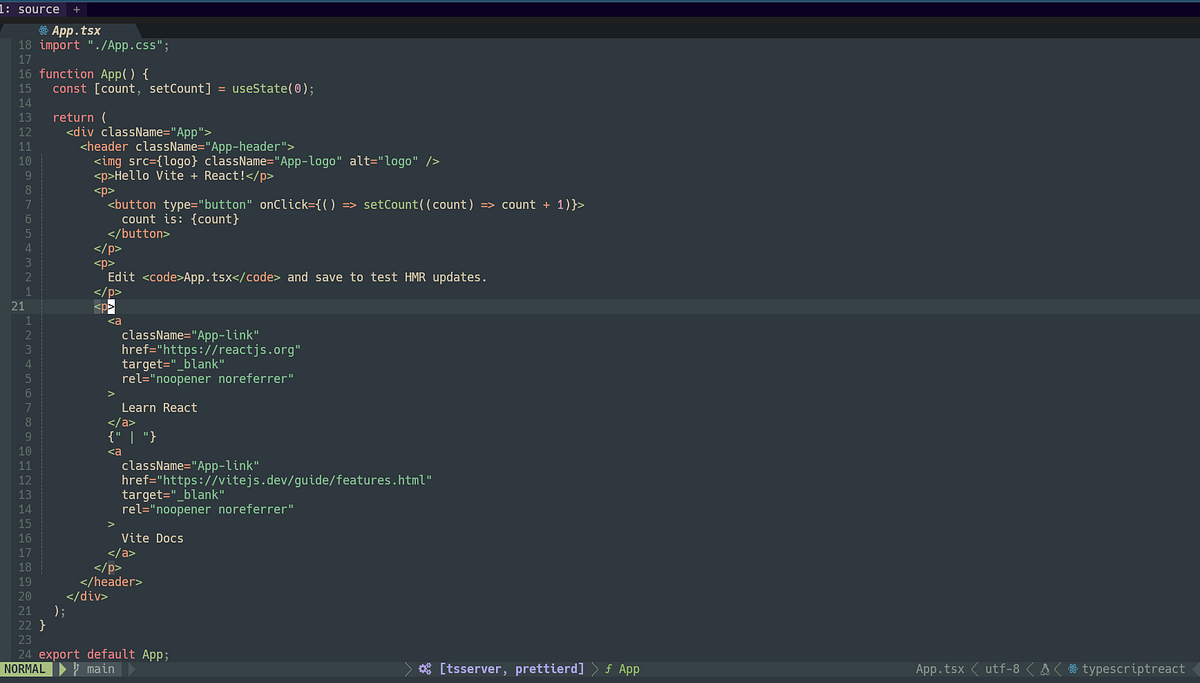Image resolution: width=1200 pixels, height=683 pixels.
Task: Click the utf-8 encoding indicator
Action: [x=1001, y=668]
